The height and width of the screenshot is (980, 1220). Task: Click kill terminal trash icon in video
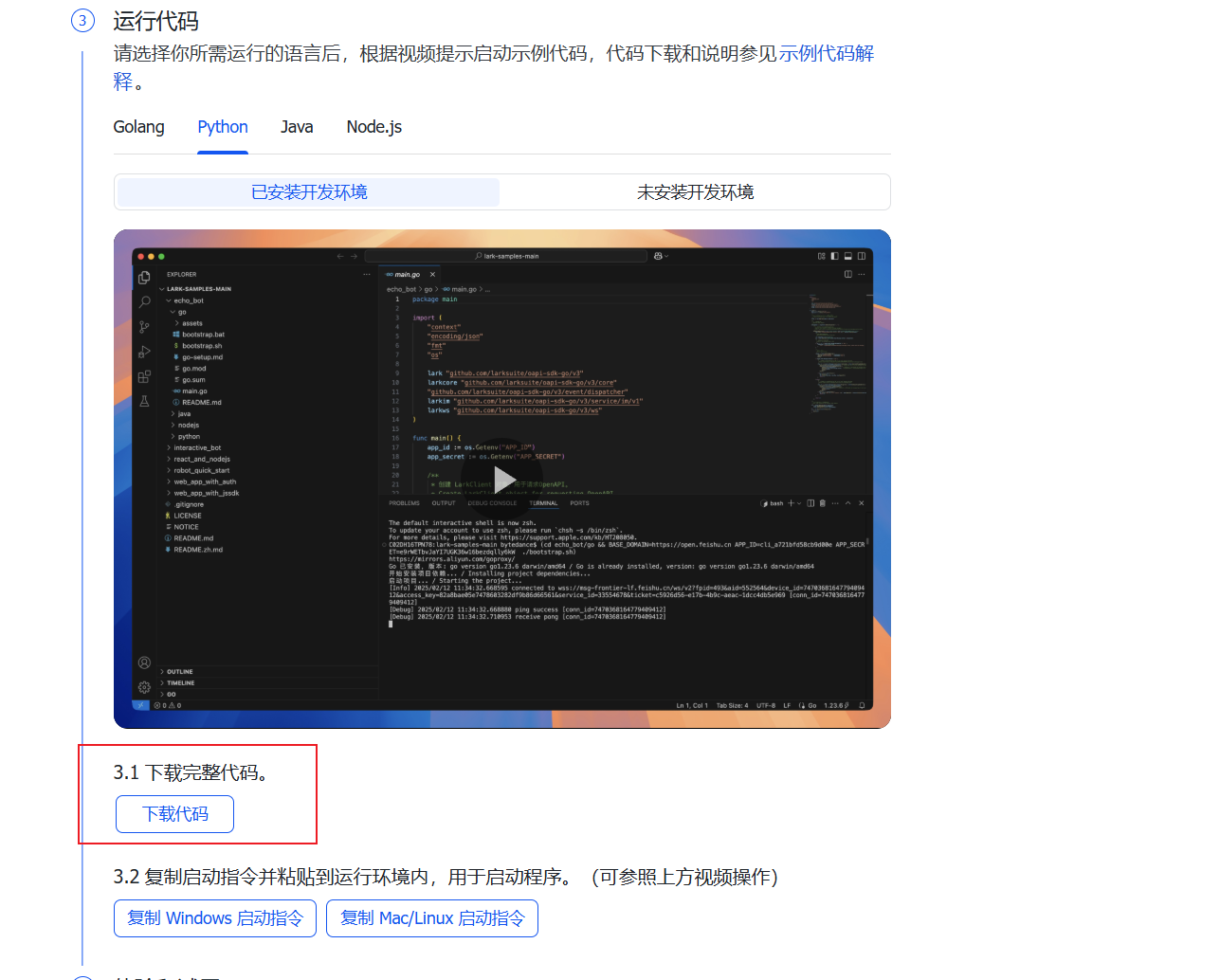pyautogui.click(x=822, y=503)
